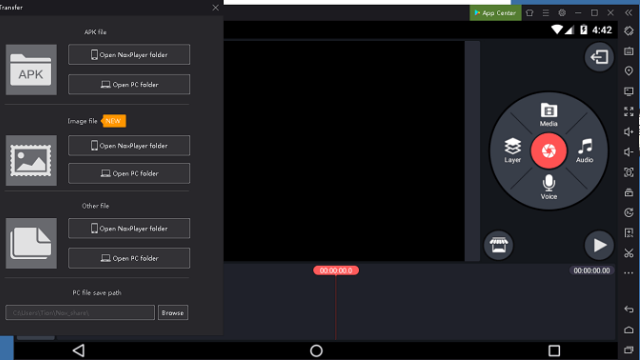Open the Layer menu in KineMaster wheel
Screen dimensions: 640x360
click(513, 151)
